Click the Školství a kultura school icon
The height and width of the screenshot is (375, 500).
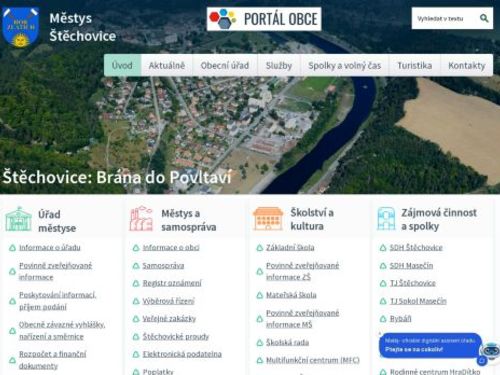pyautogui.click(x=268, y=218)
